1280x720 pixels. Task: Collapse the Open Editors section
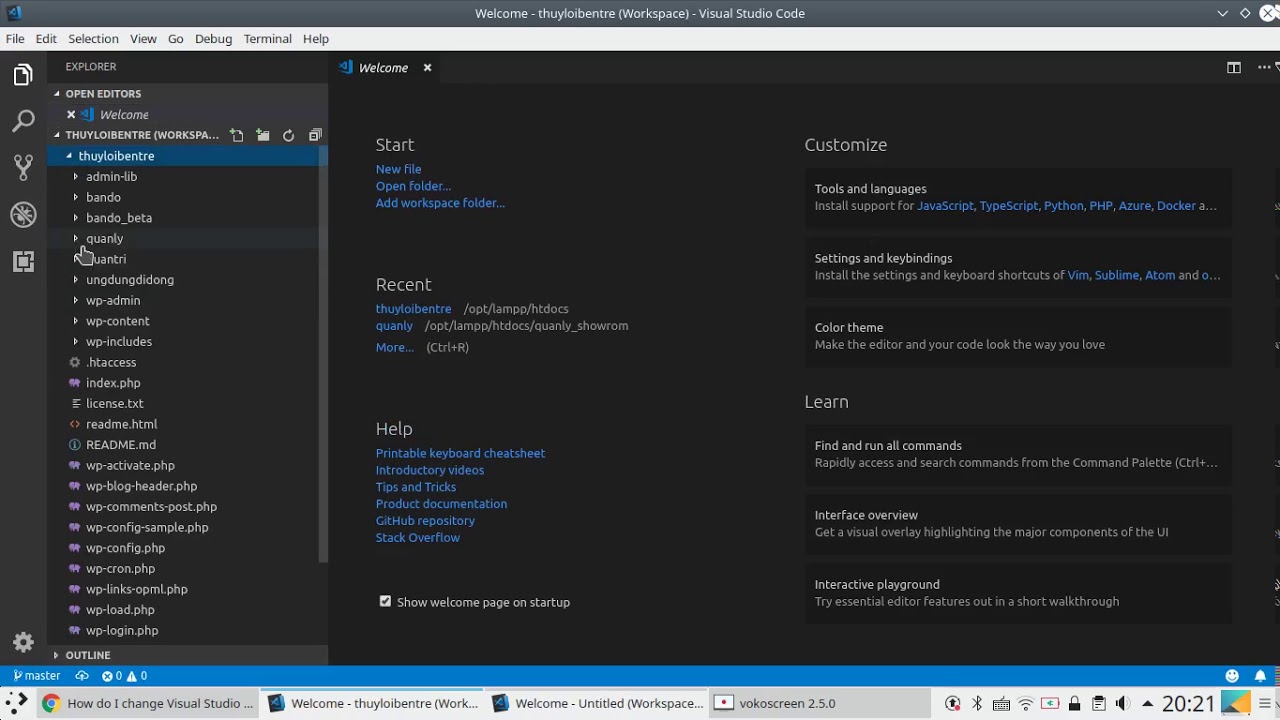coord(188,94)
